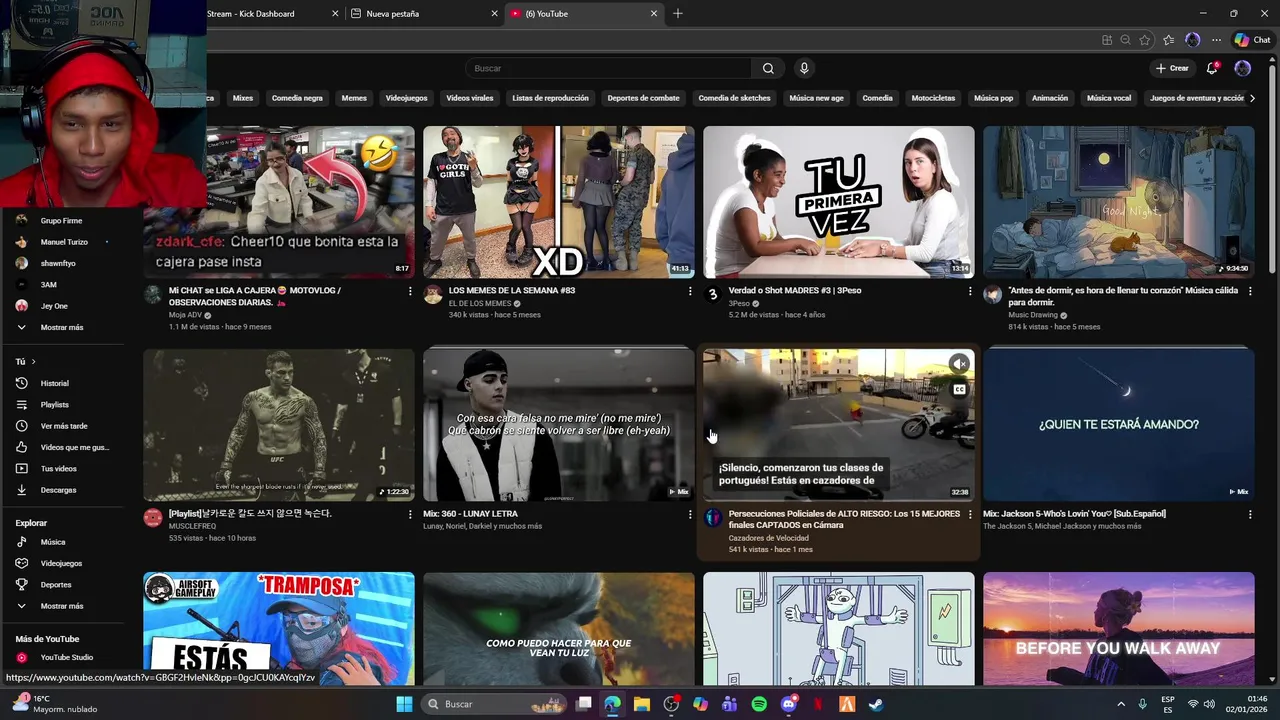Open Jey One subscription channel
Image resolution: width=1280 pixels, height=720 pixels.
tap(64, 306)
